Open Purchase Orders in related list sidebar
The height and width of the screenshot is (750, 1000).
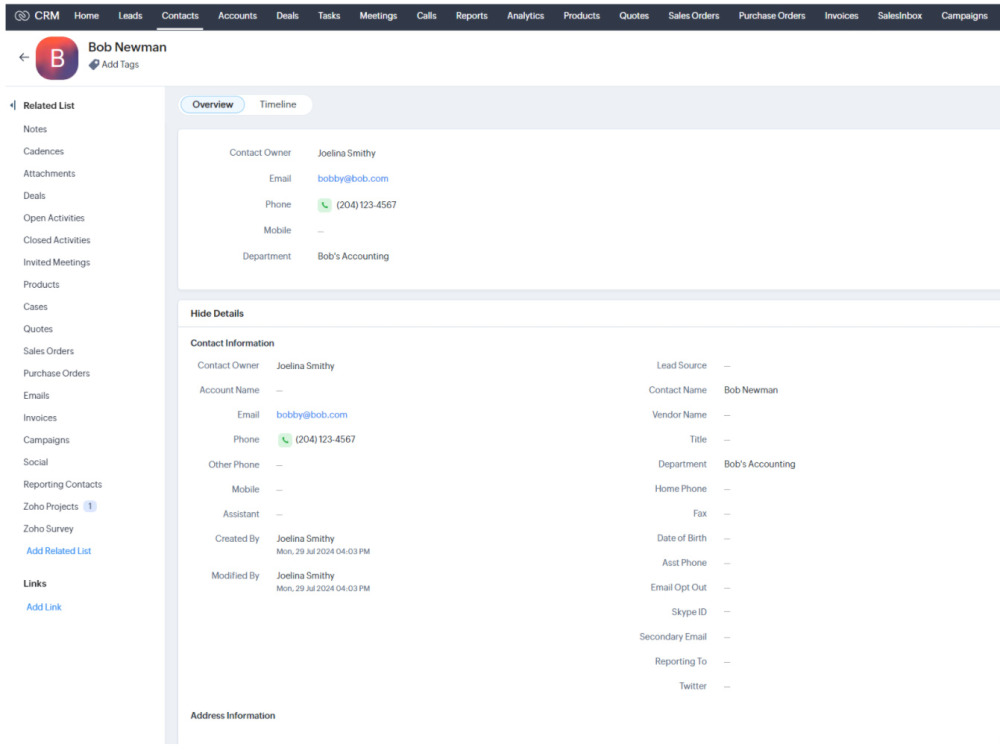coord(57,373)
